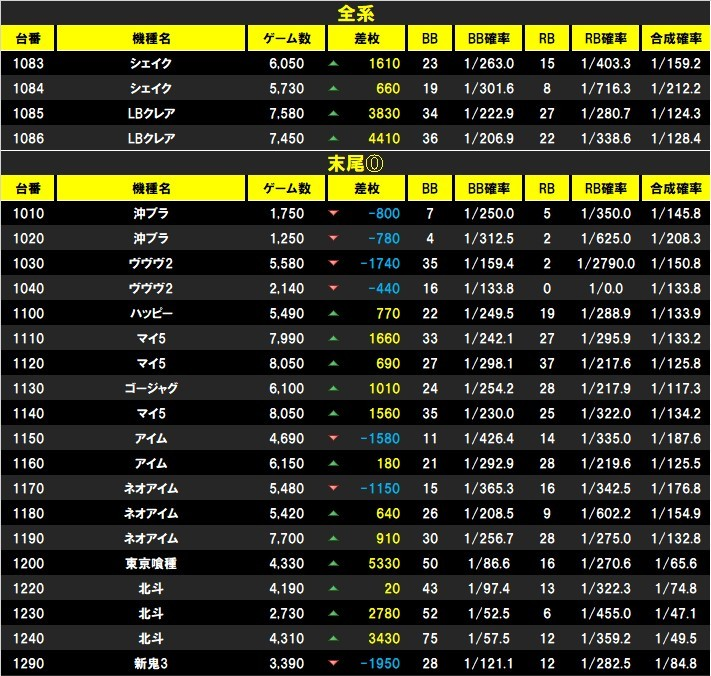Click the green up arrow in row 1200

pyautogui.click(x=333, y=564)
